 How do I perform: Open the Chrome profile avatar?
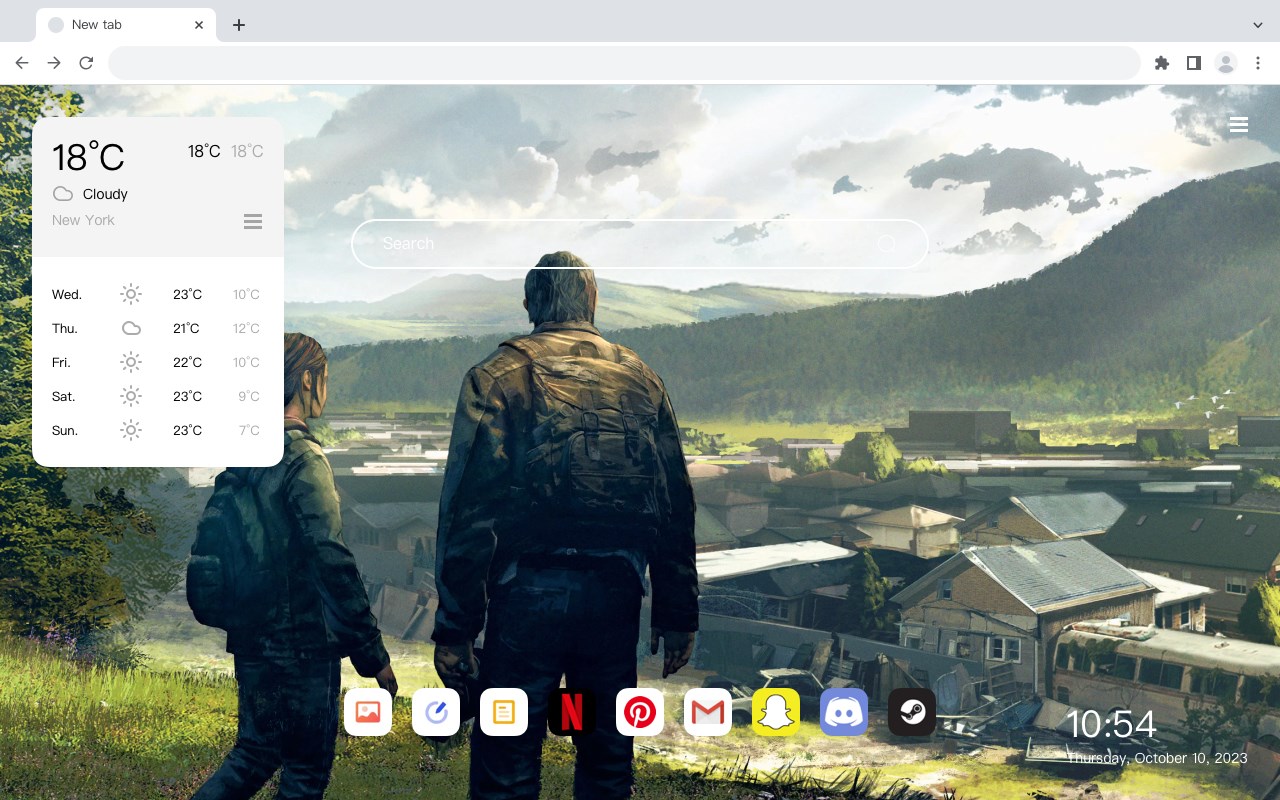tap(1226, 63)
